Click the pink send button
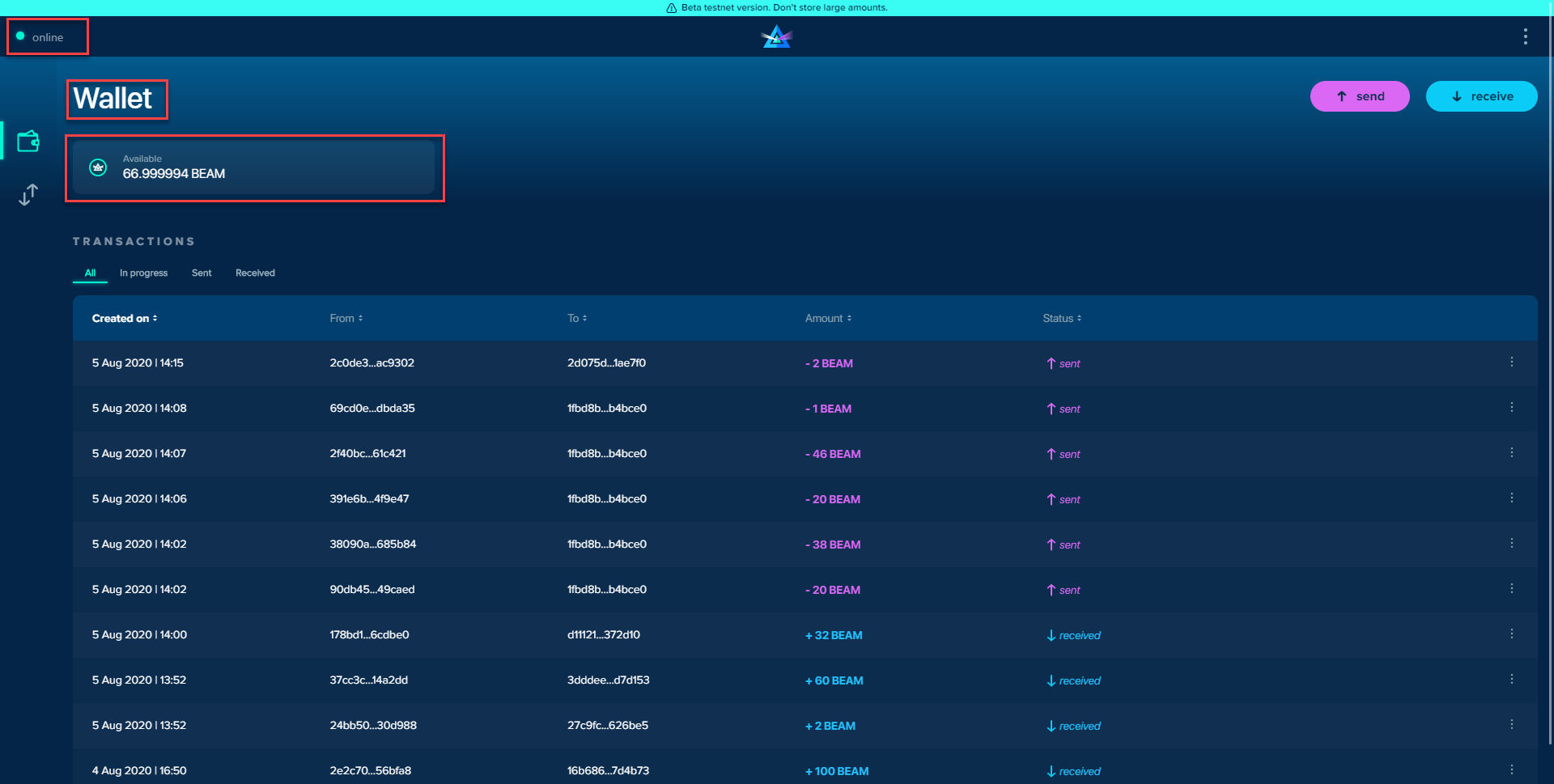 [1360, 96]
